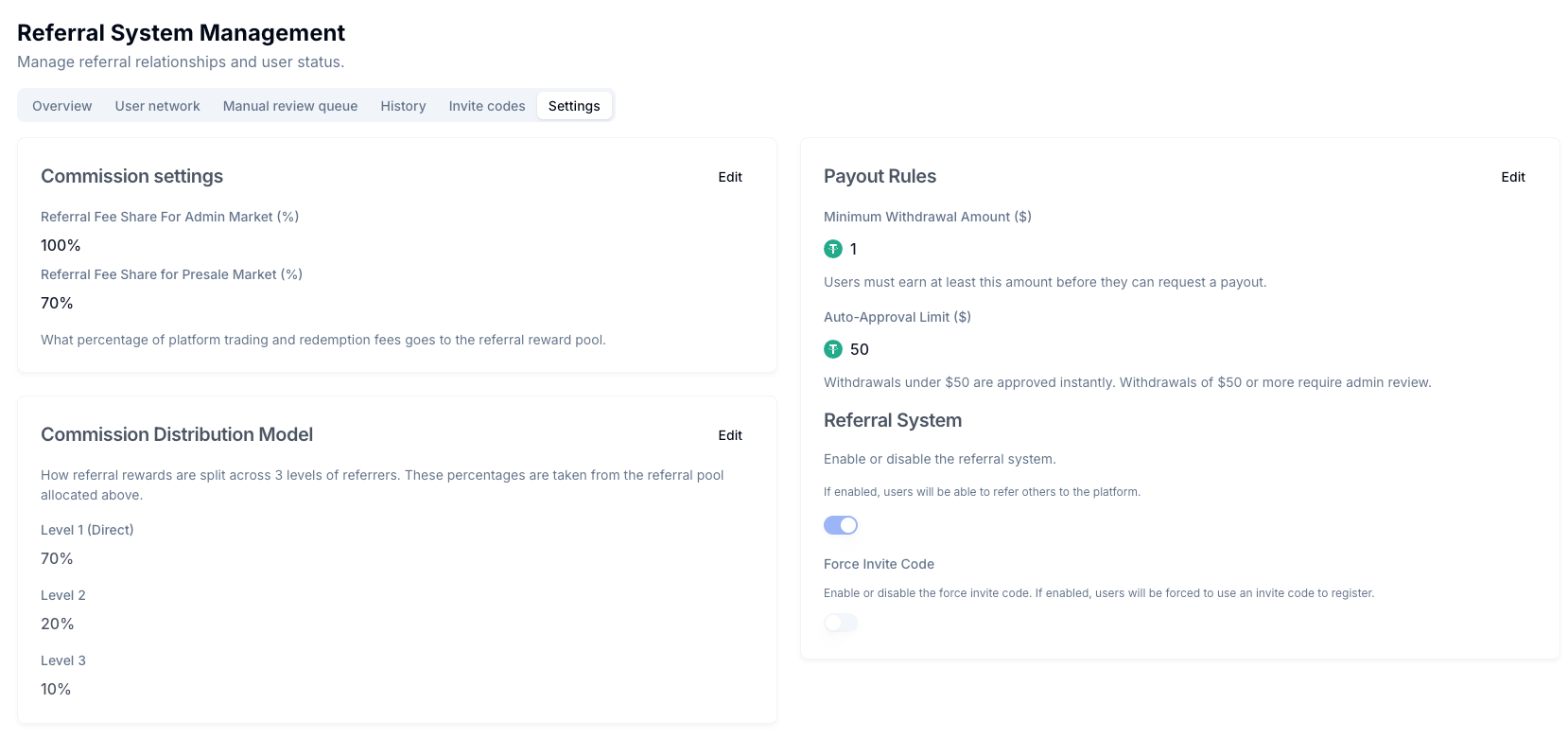The width and height of the screenshot is (1568, 739).
Task: Click the Level 2 label
Action: click(x=63, y=595)
